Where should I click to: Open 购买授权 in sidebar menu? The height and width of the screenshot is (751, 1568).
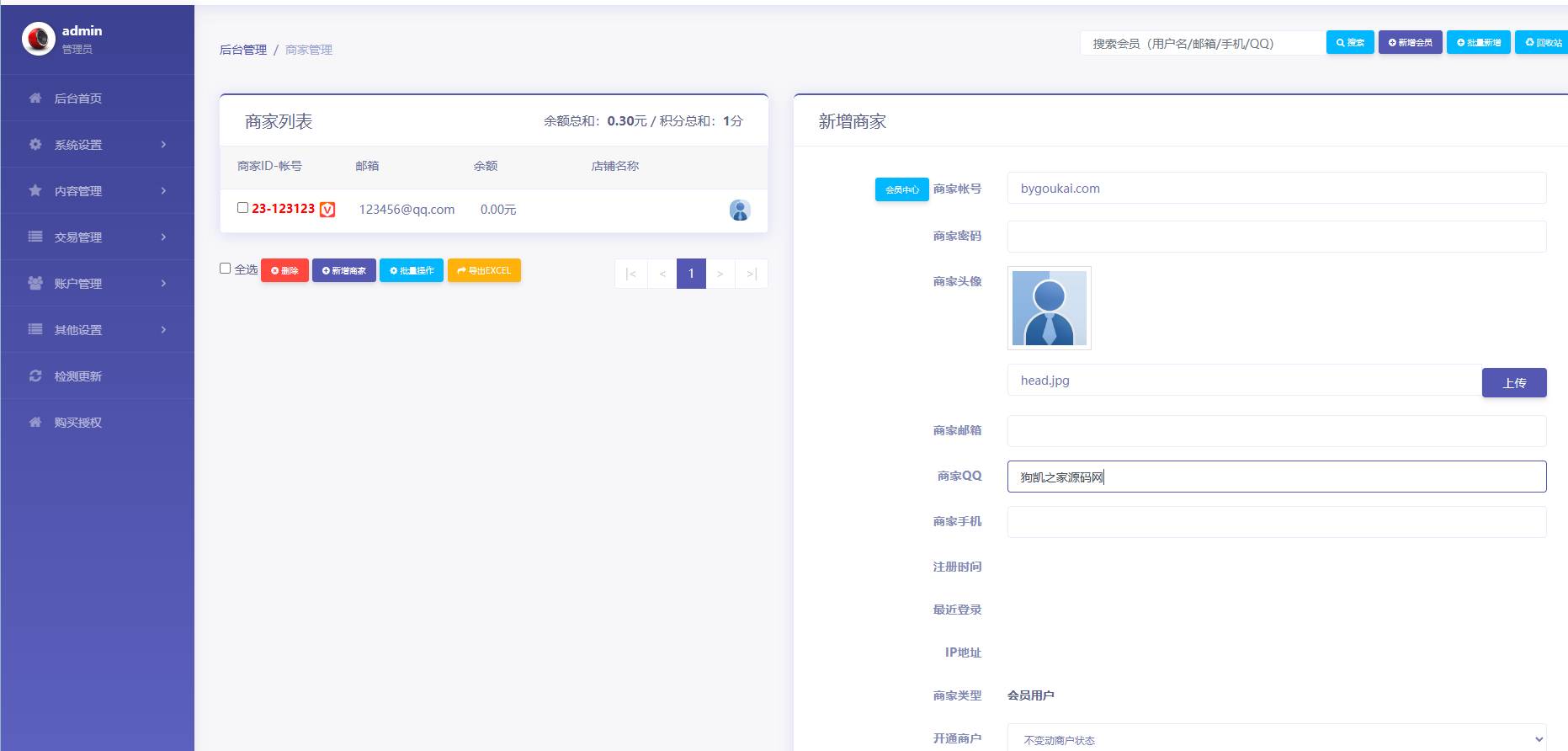point(77,423)
